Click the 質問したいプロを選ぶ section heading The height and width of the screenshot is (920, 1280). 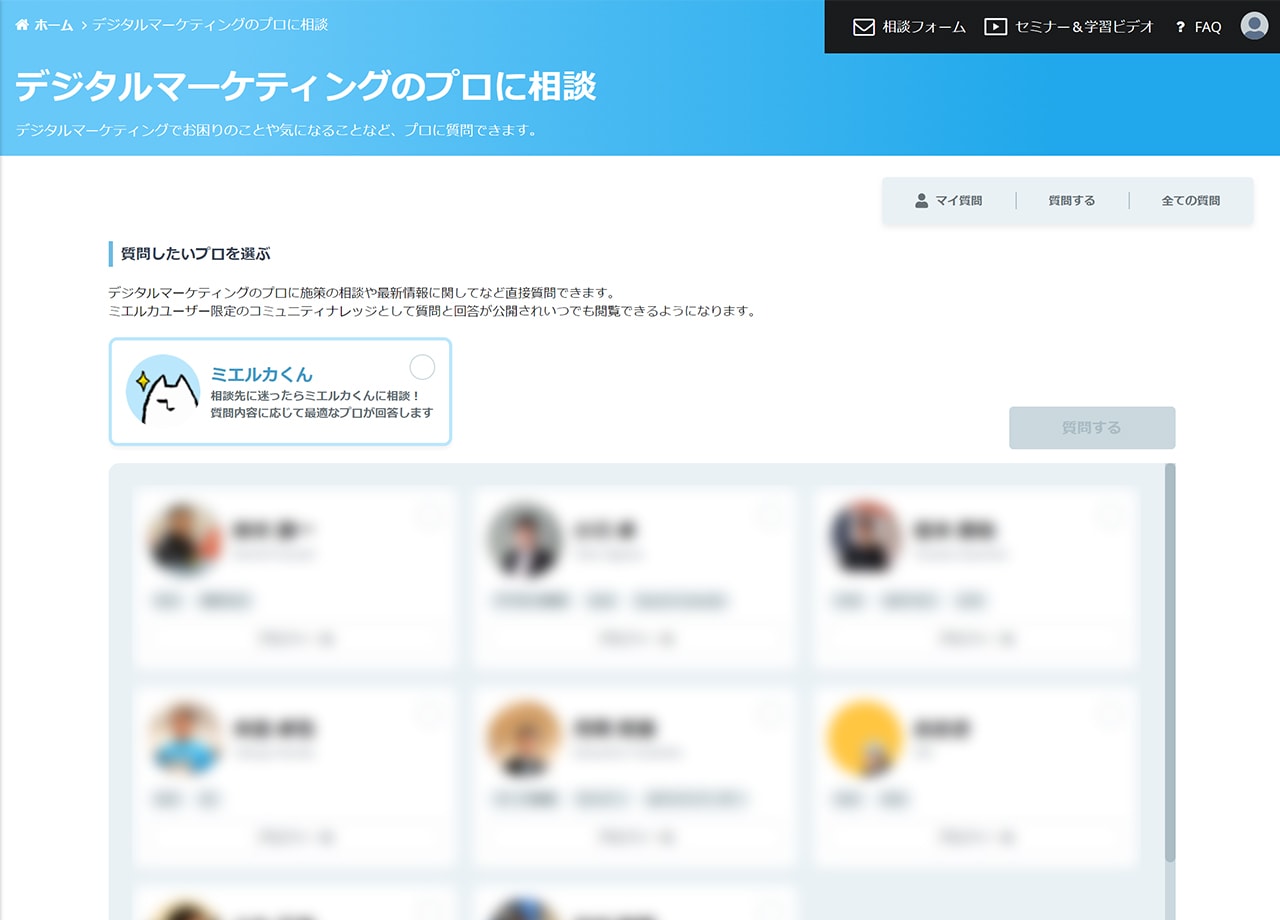pyautogui.click(x=196, y=254)
